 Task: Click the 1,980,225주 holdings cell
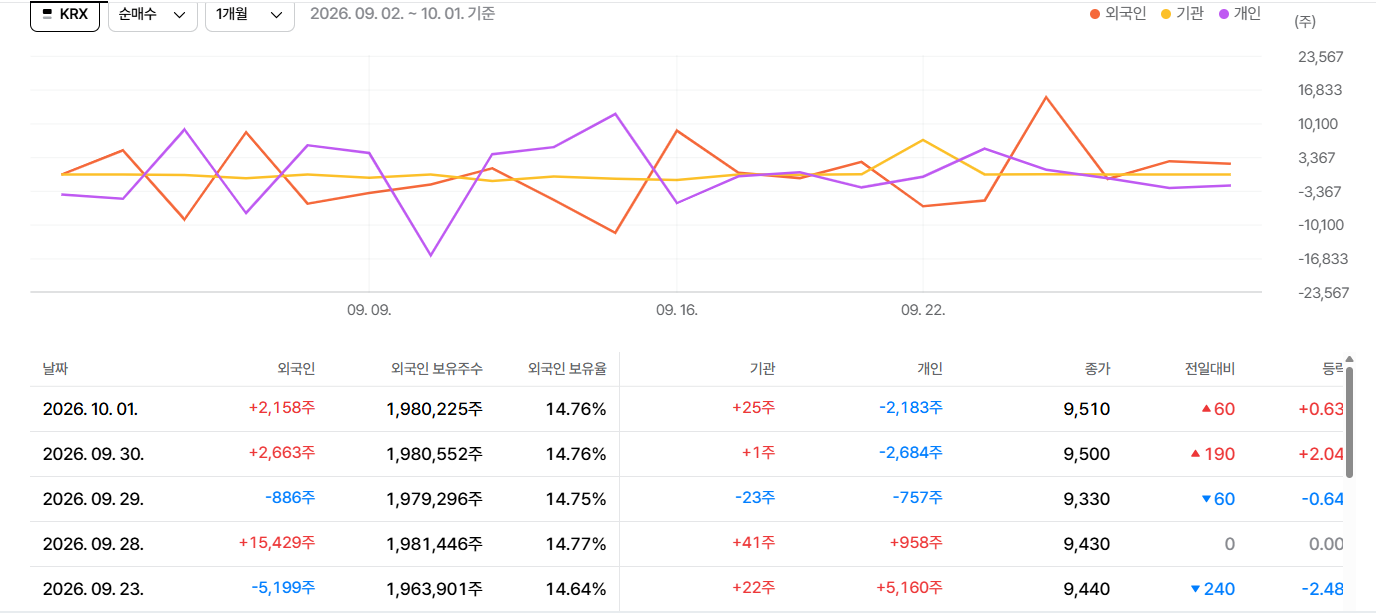pos(434,409)
